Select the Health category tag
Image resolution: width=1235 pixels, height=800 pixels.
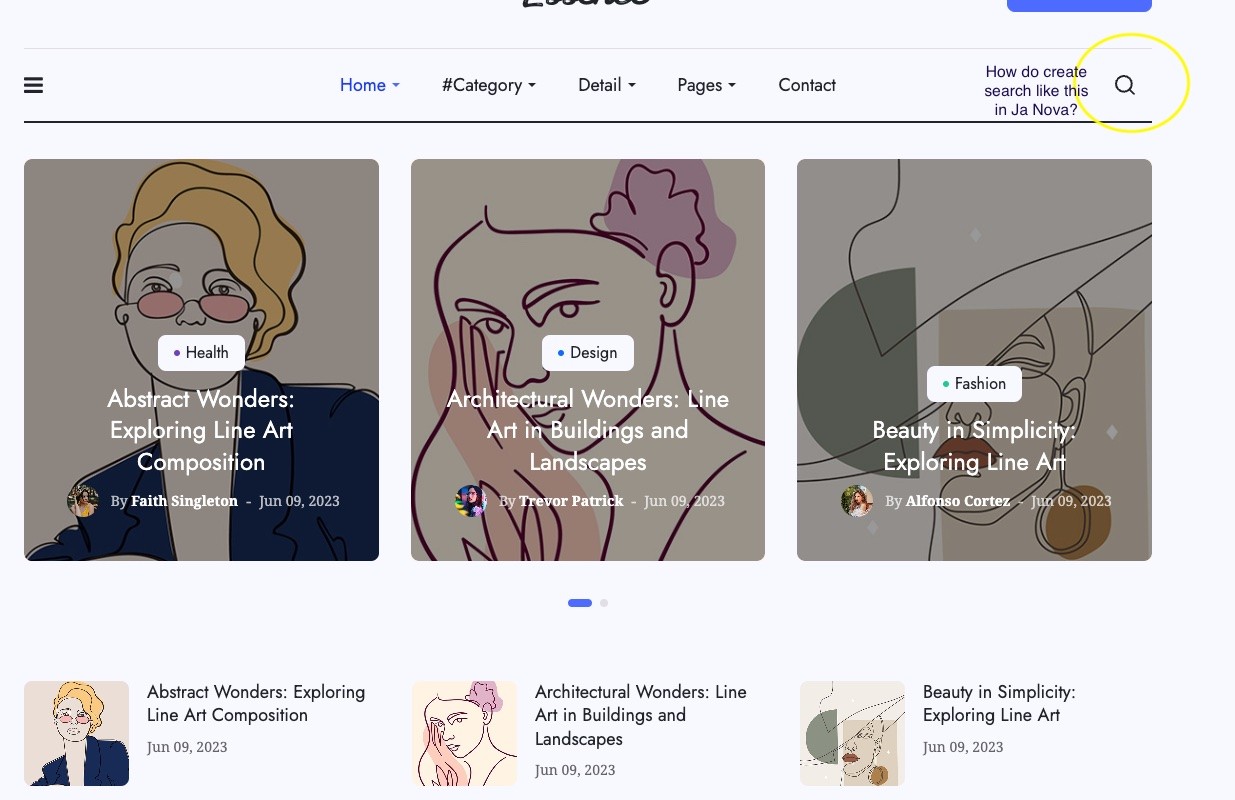click(201, 352)
